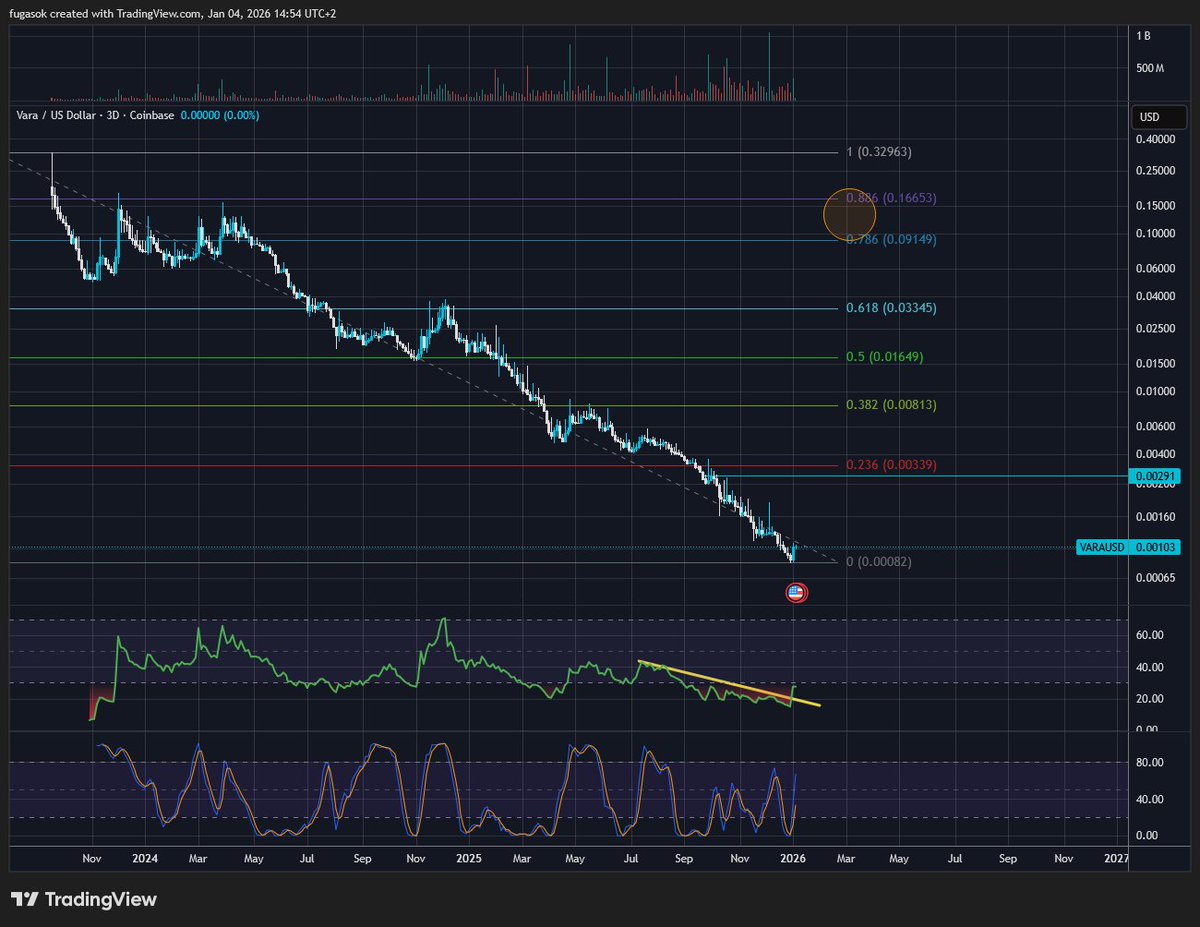
Task: Open the USD currency selector on price scale
Action: click(x=1159, y=117)
